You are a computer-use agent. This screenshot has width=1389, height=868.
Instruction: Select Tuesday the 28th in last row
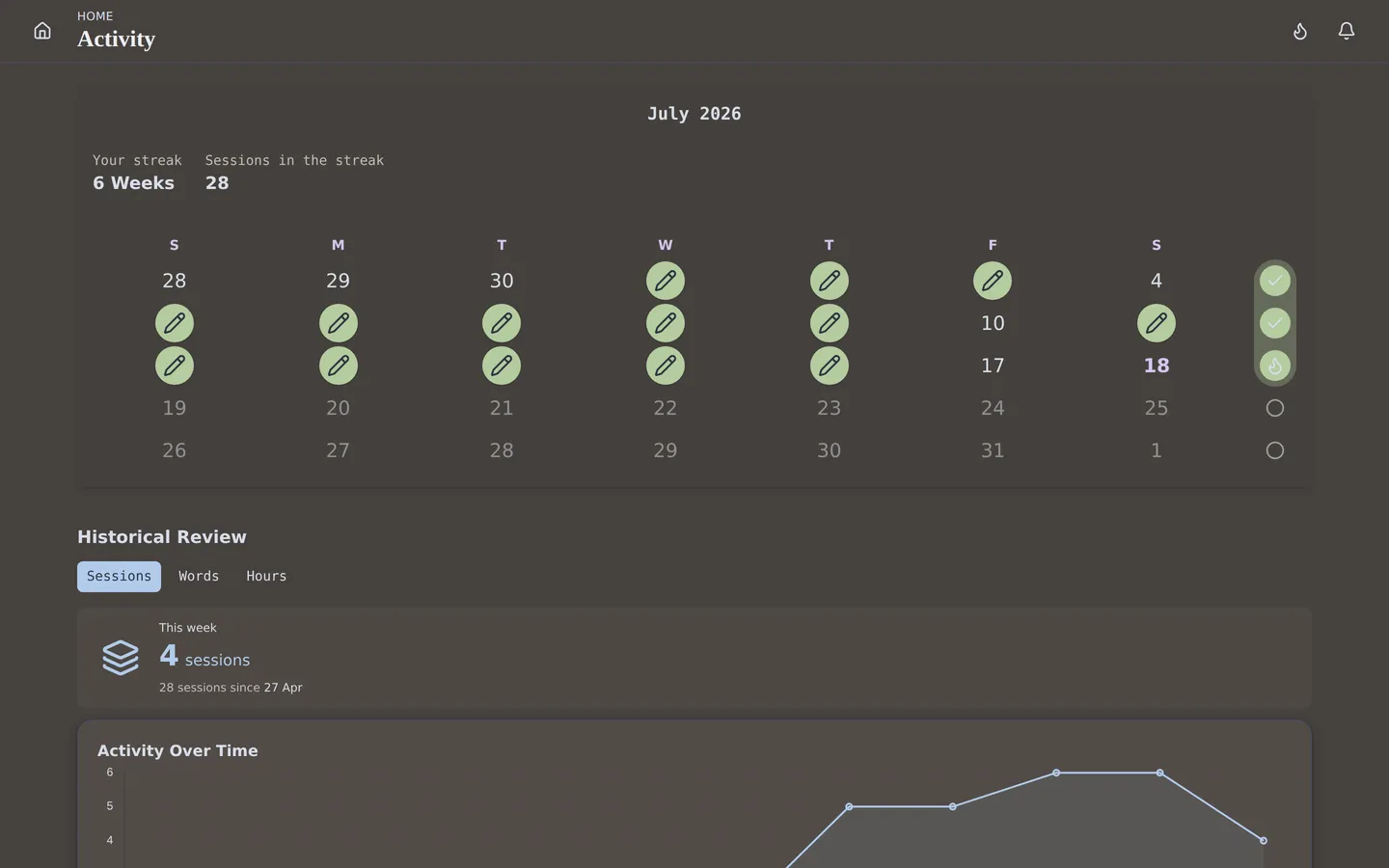[502, 450]
